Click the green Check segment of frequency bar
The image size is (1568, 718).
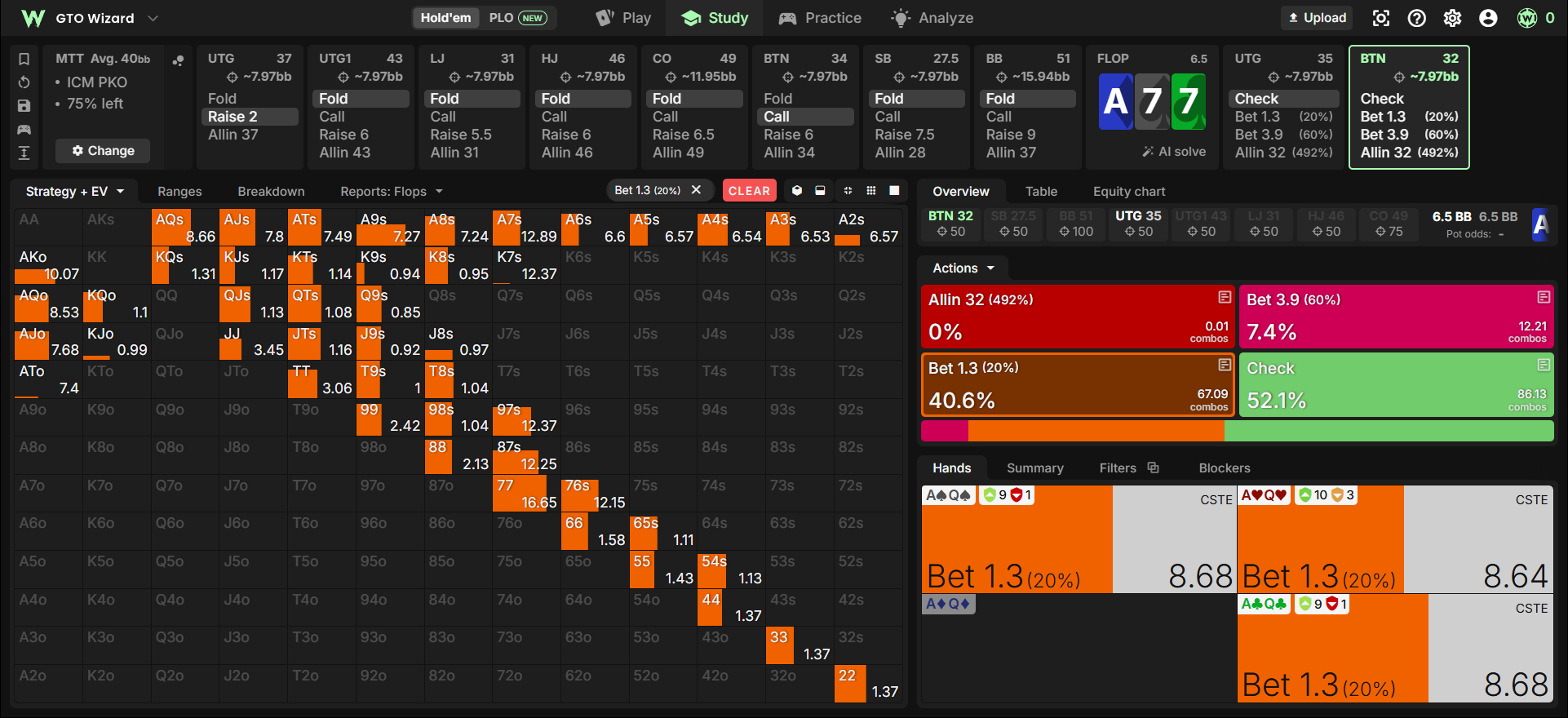[x=1389, y=431]
